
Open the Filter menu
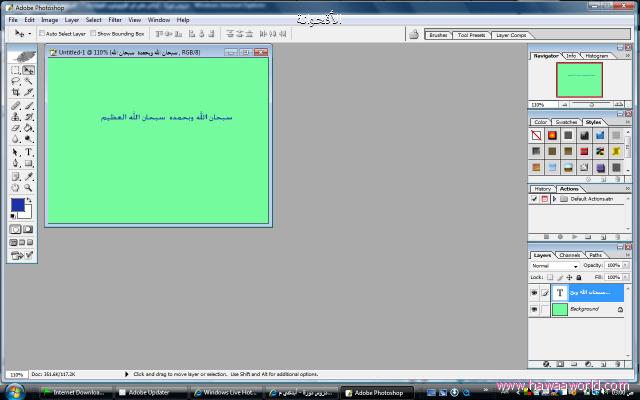click(115, 19)
